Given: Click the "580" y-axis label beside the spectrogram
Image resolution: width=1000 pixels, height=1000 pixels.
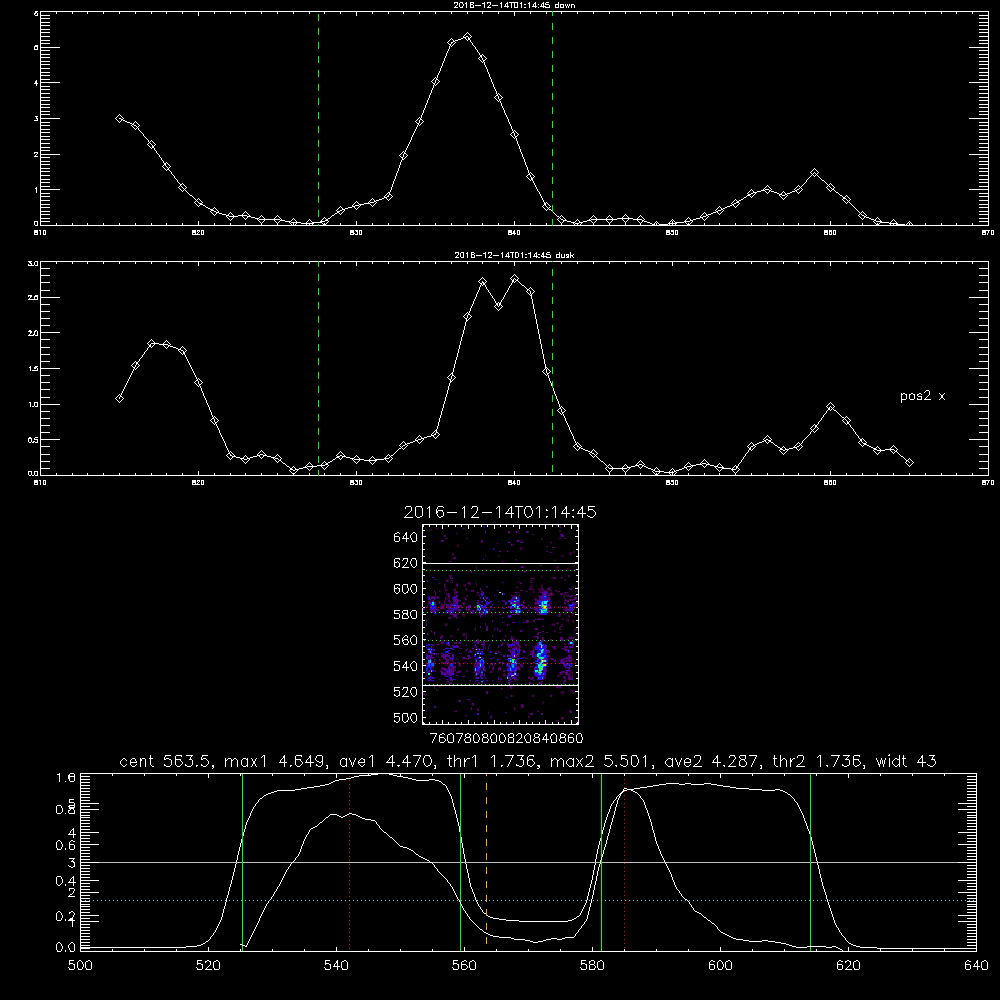Looking at the screenshot, I should pyautogui.click(x=406, y=615).
